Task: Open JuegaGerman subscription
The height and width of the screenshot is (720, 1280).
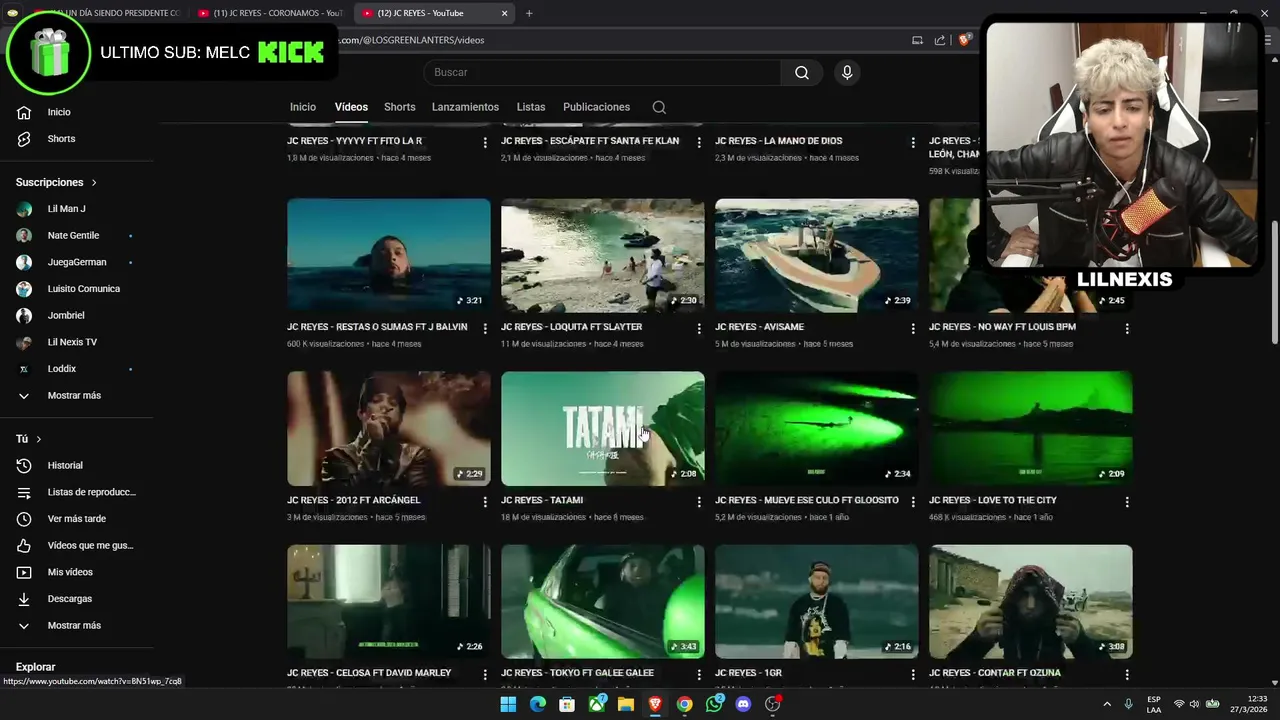Action: point(77,262)
